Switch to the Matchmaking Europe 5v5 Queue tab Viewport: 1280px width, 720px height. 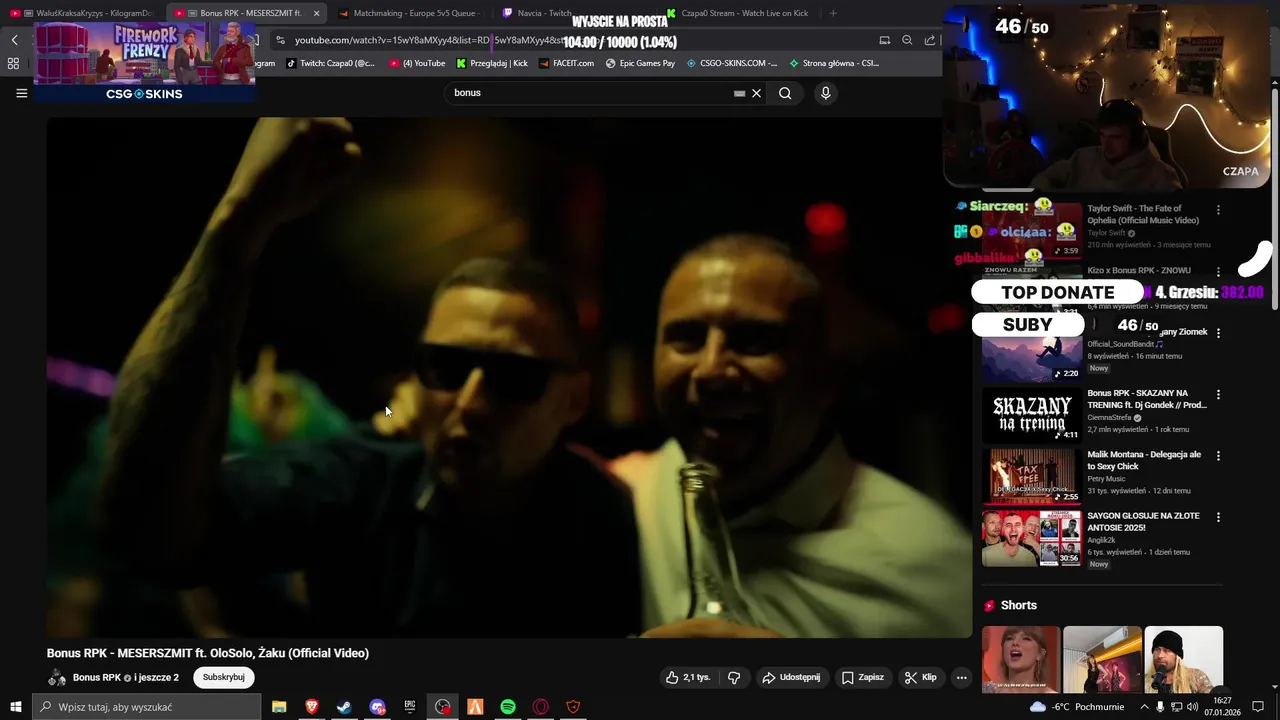tap(410, 13)
